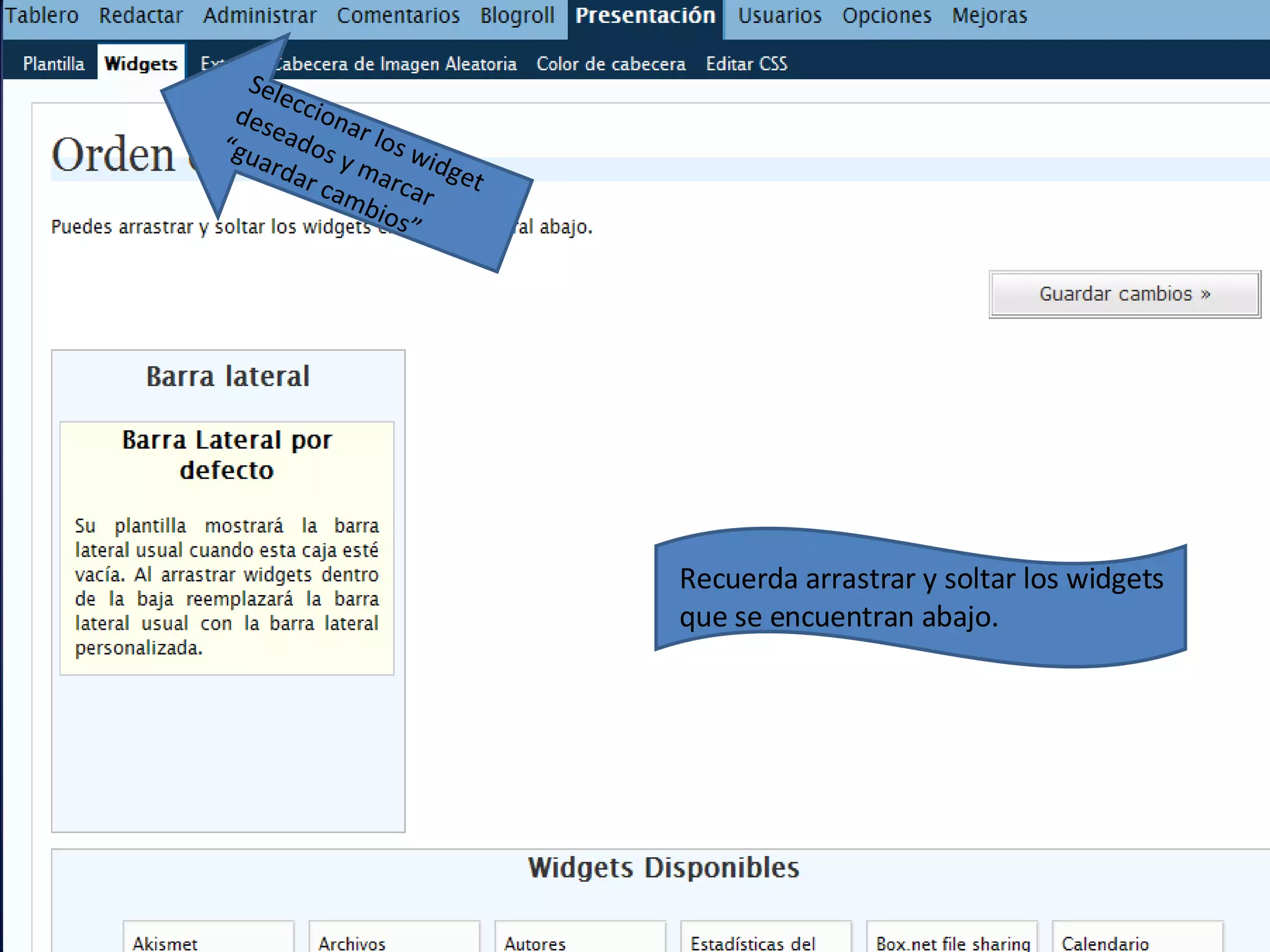Switch to the Plantilla subtab
The image size is (1270, 952).
pyautogui.click(x=54, y=64)
